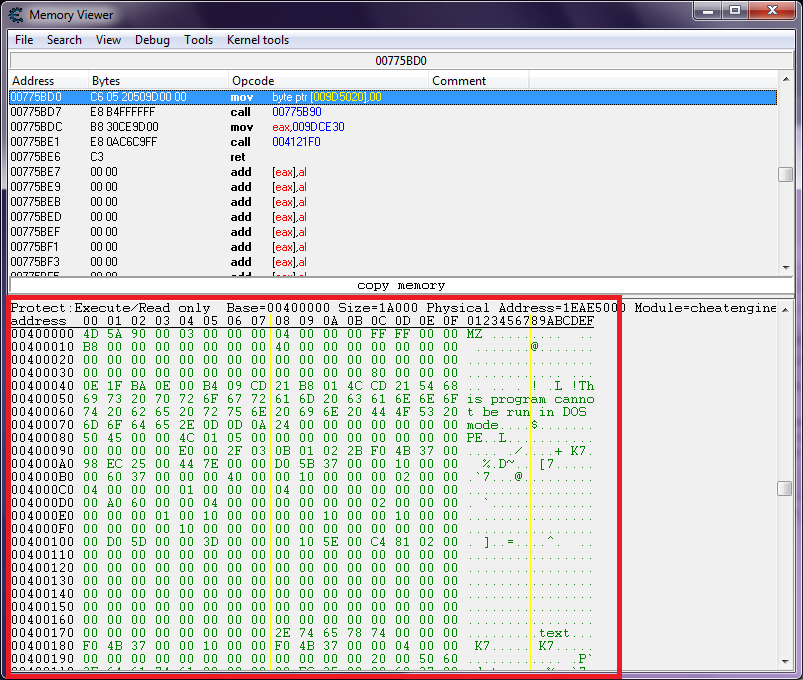Open the Tools menu

click(198, 40)
